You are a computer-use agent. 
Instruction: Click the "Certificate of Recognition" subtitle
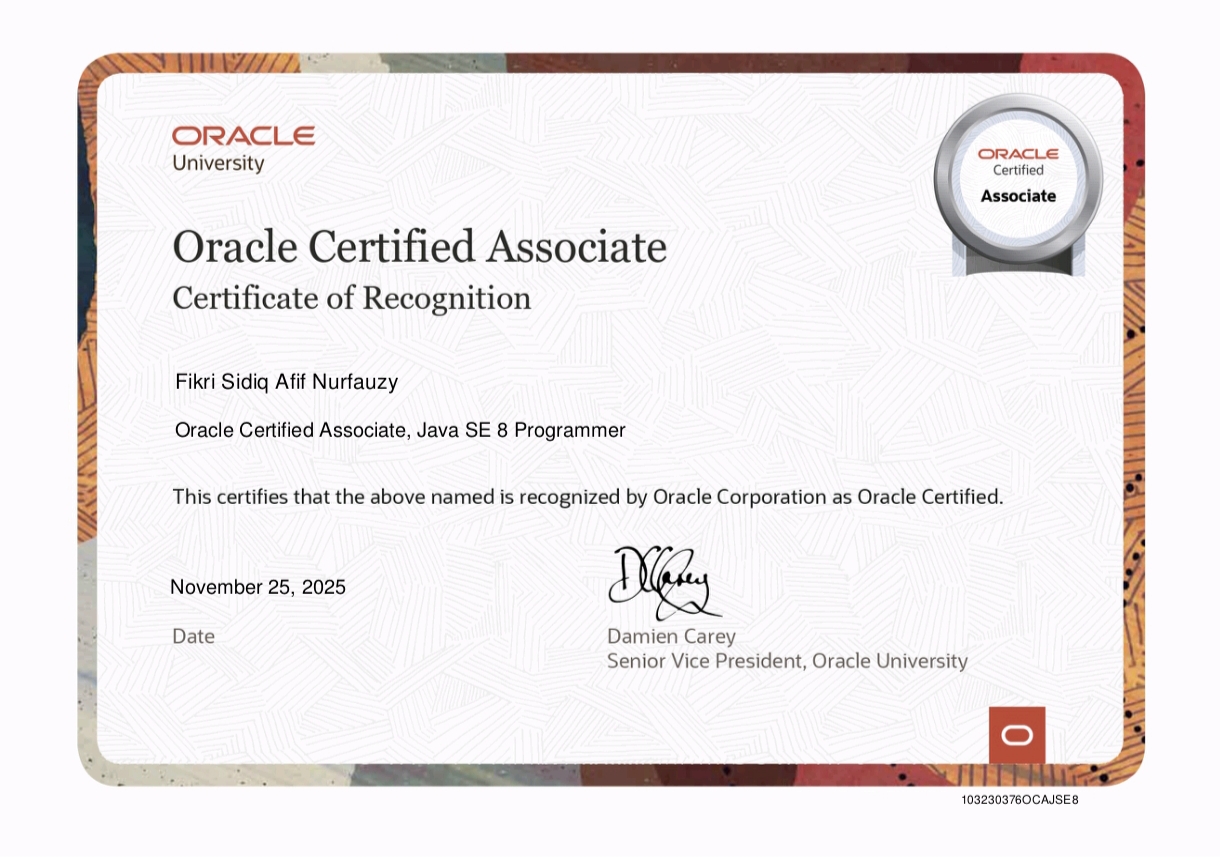(352, 298)
